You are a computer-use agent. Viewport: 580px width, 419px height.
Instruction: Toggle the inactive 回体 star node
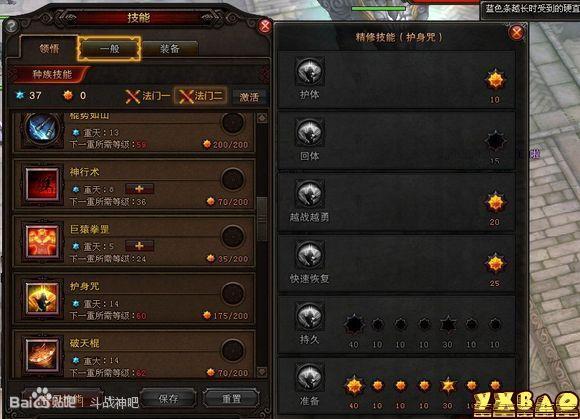click(x=495, y=141)
